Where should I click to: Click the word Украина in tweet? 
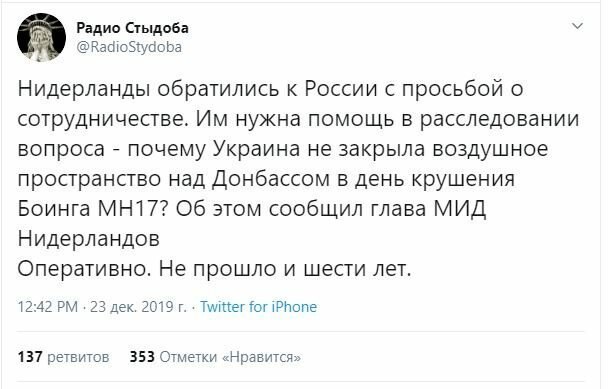[257, 149]
